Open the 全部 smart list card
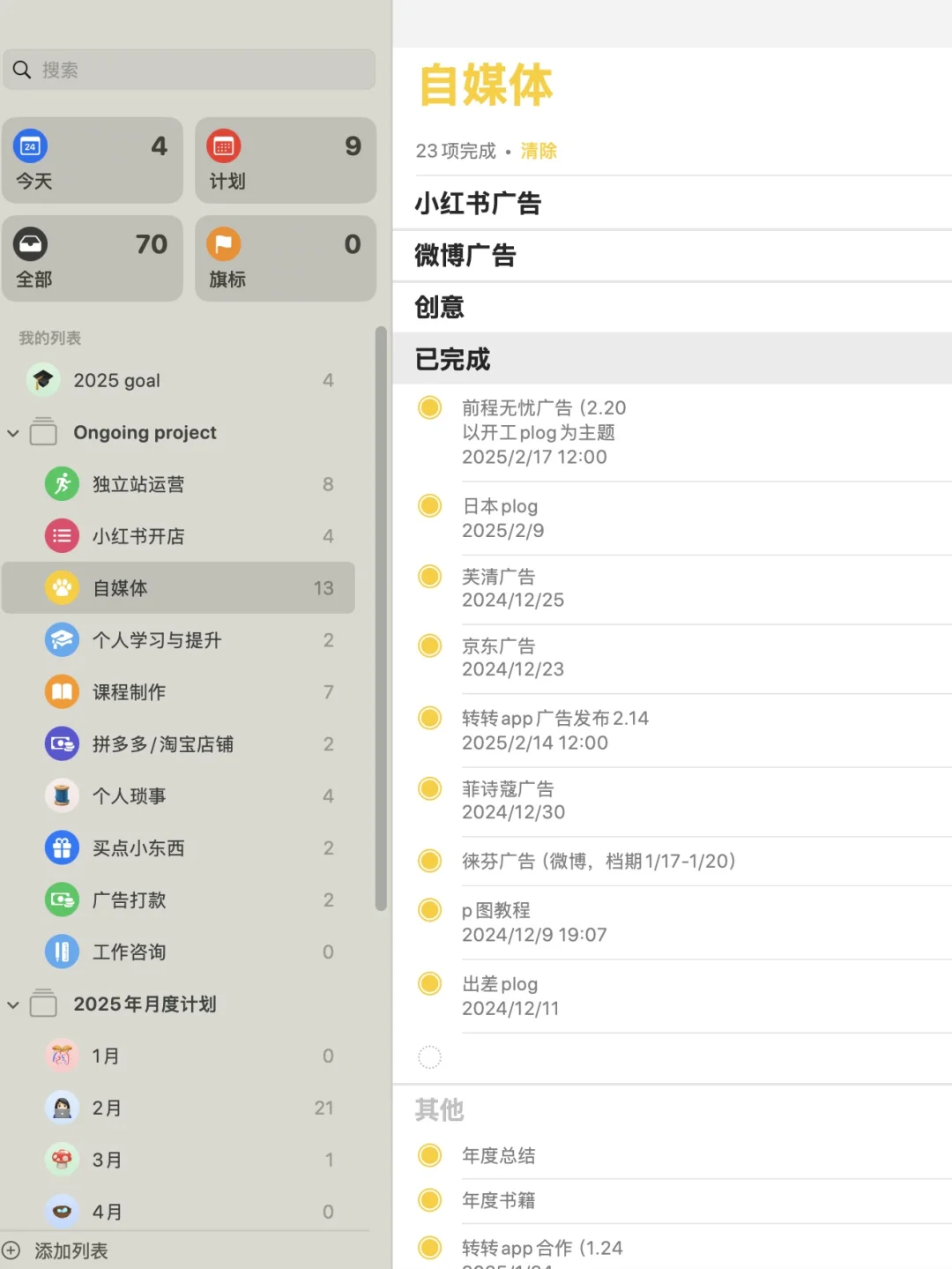This screenshot has height=1269, width=952. (x=93, y=258)
